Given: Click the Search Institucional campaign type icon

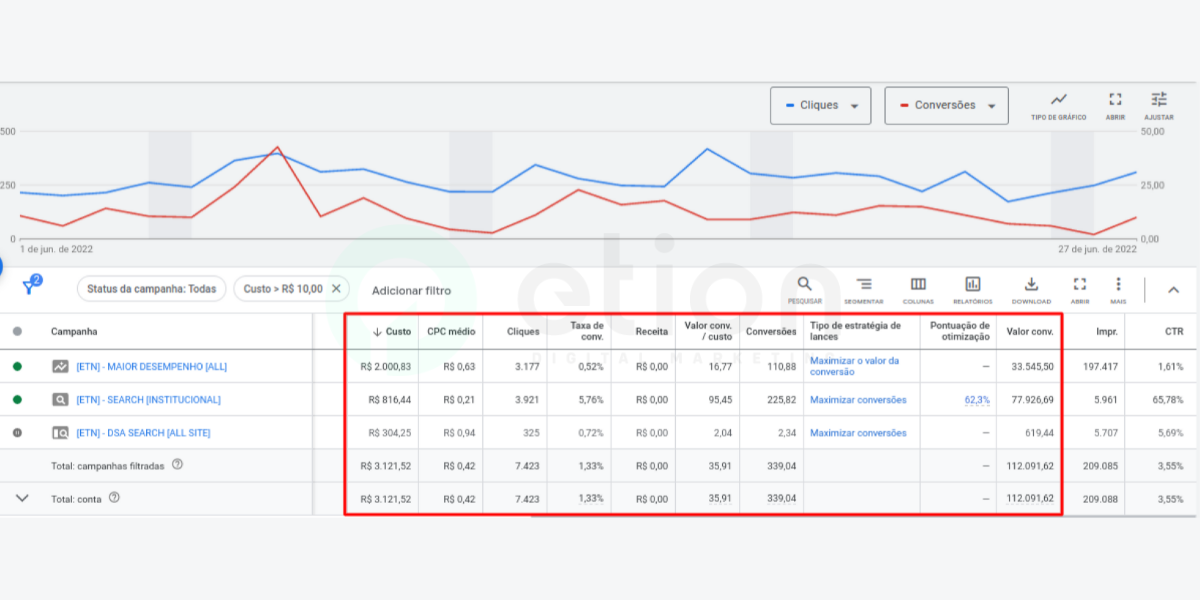Looking at the screenshot, I should 61,400.
